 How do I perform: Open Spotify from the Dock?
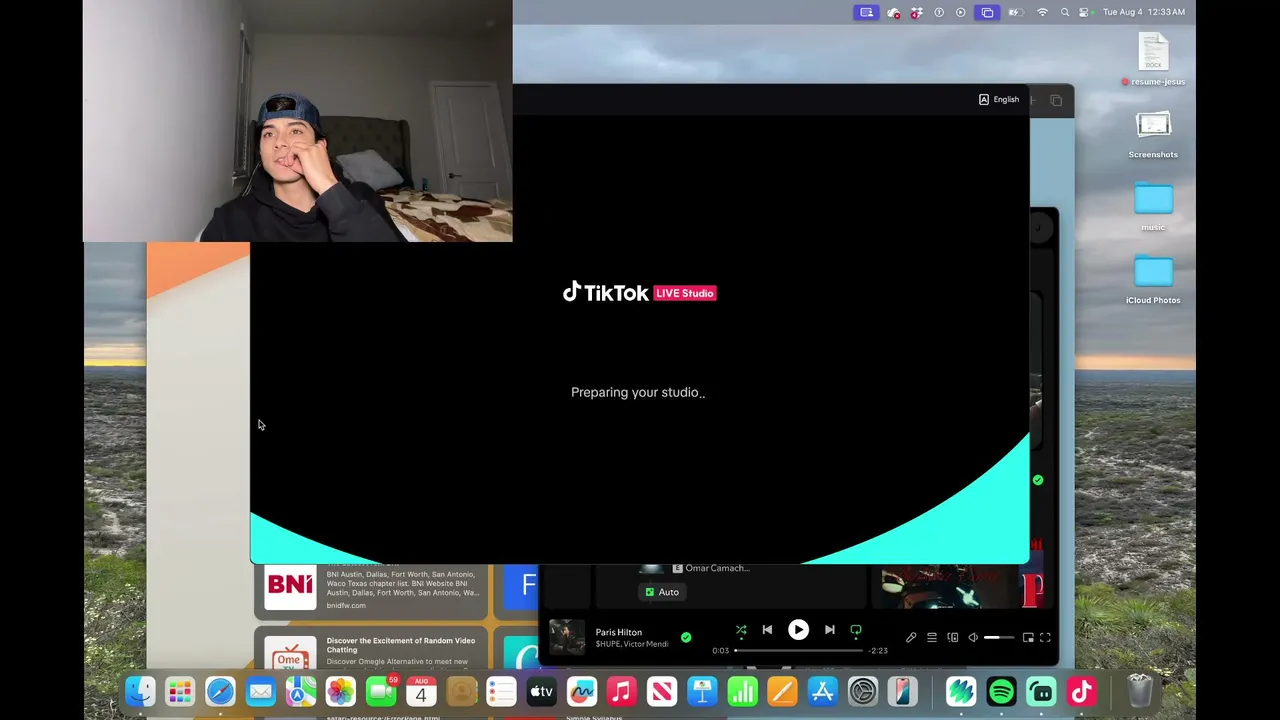click(1001, 691)
